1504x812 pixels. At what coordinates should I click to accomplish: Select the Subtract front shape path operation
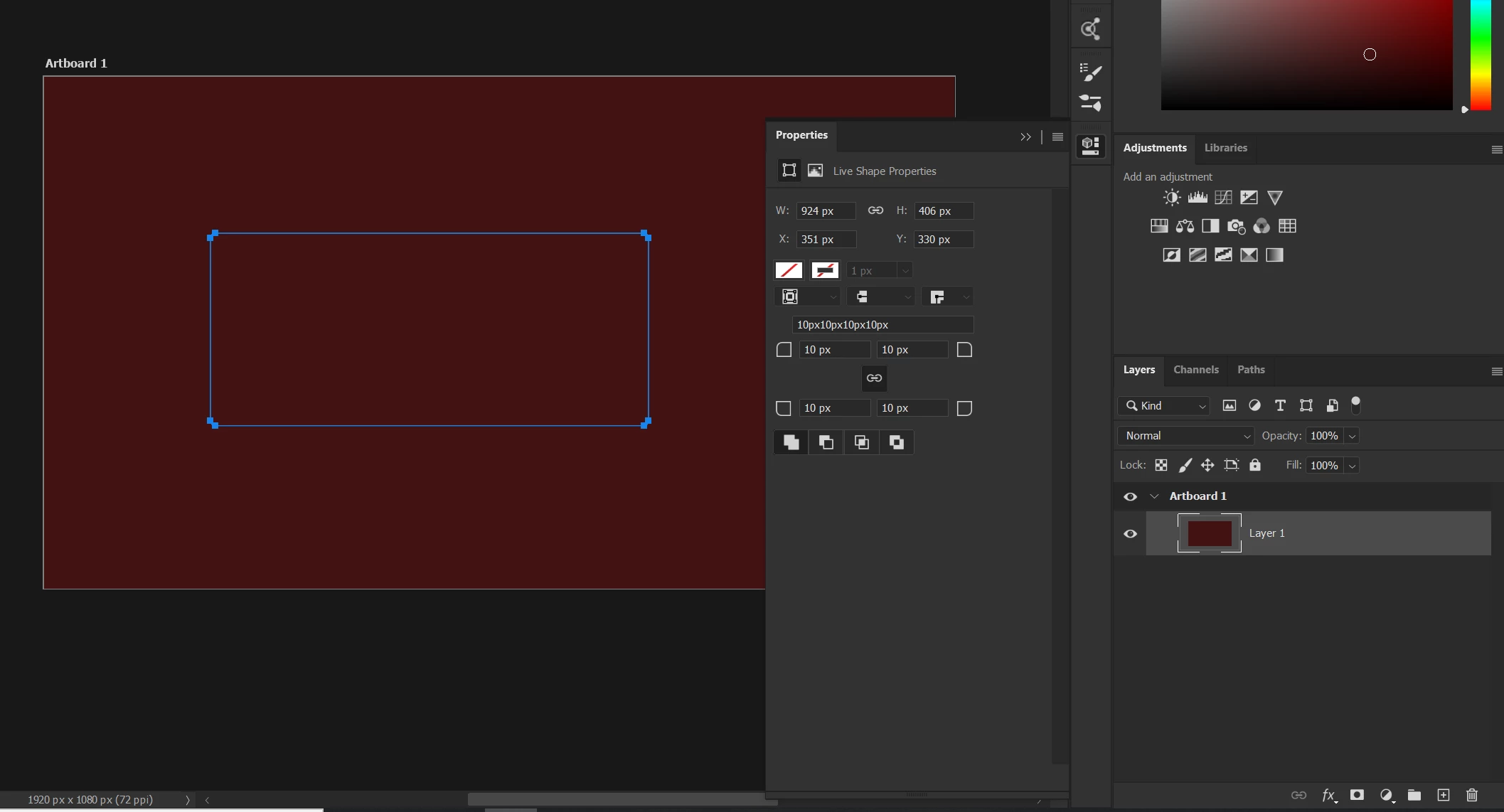click(826, 442)
